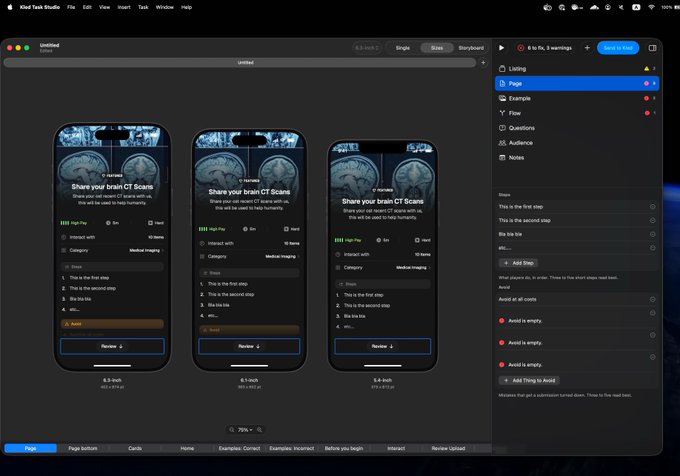Click the Add Thing to Avoid button
Image resolution: width=680 pixels, height=476 pixels.
point(529,380)
